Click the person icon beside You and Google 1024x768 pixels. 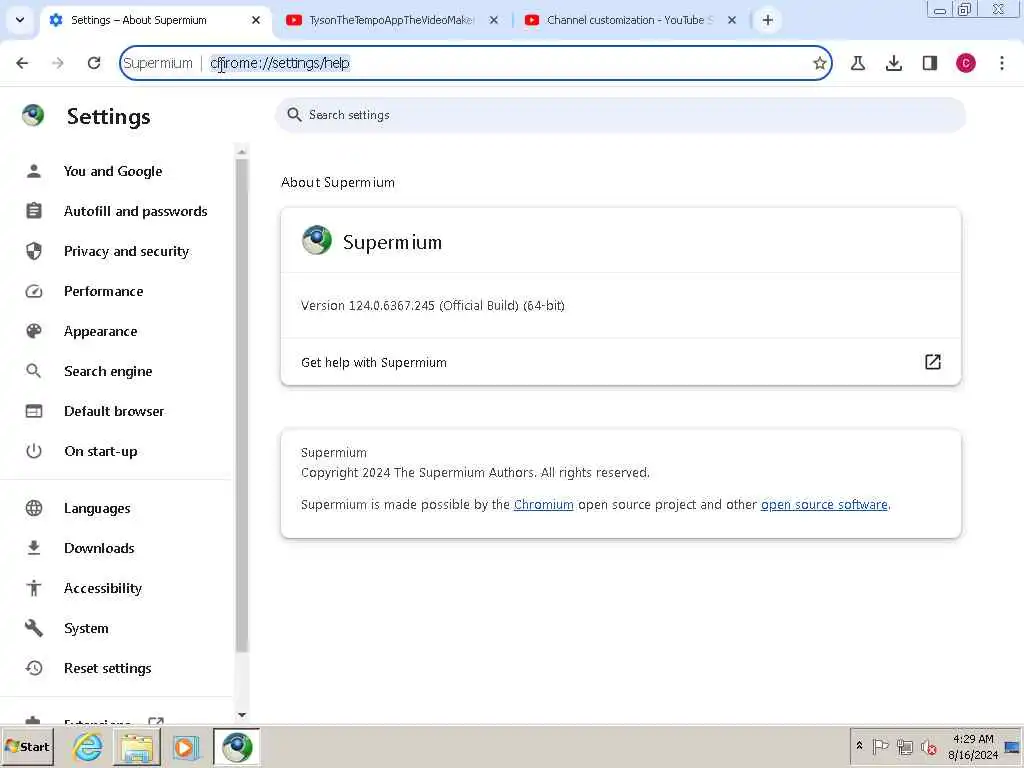point(34,171)
